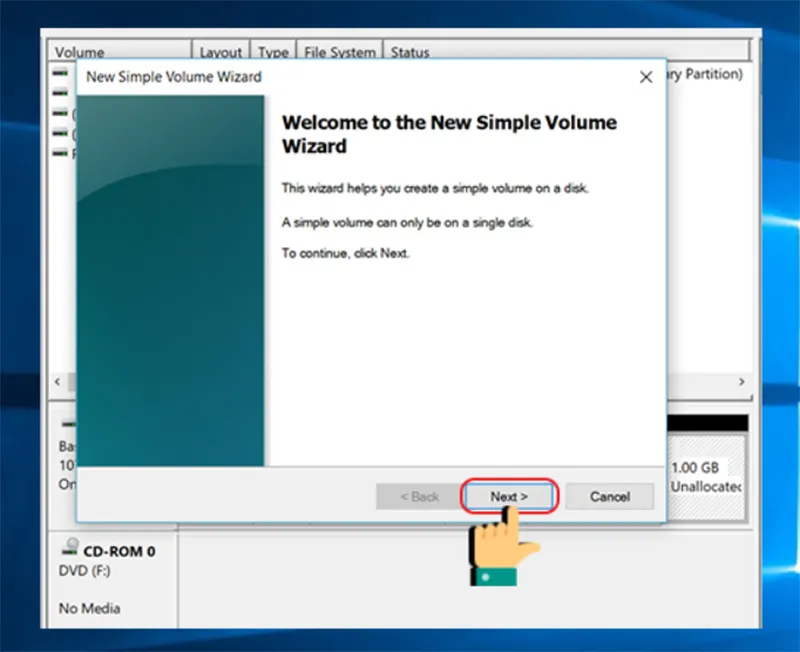The height and width of the screenshot is (652, 800).
Task: Select the first volume disk icon
Action: coord(60,73)
